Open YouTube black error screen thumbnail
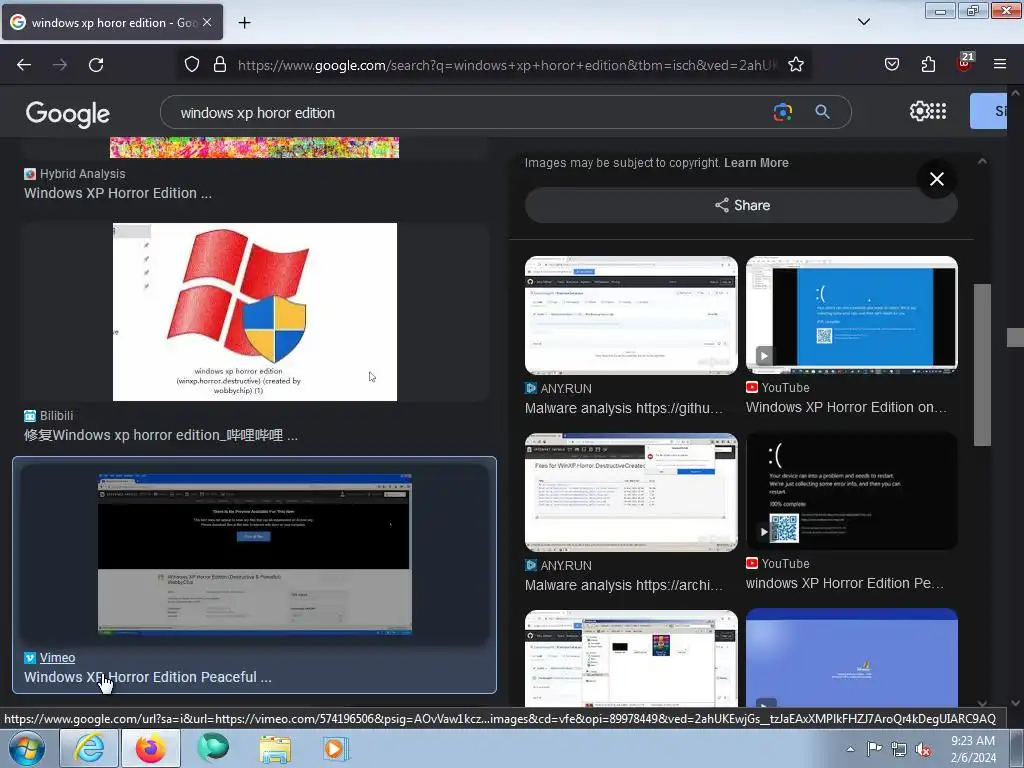Screen dimensions: 1024x768 click(852, 491)
